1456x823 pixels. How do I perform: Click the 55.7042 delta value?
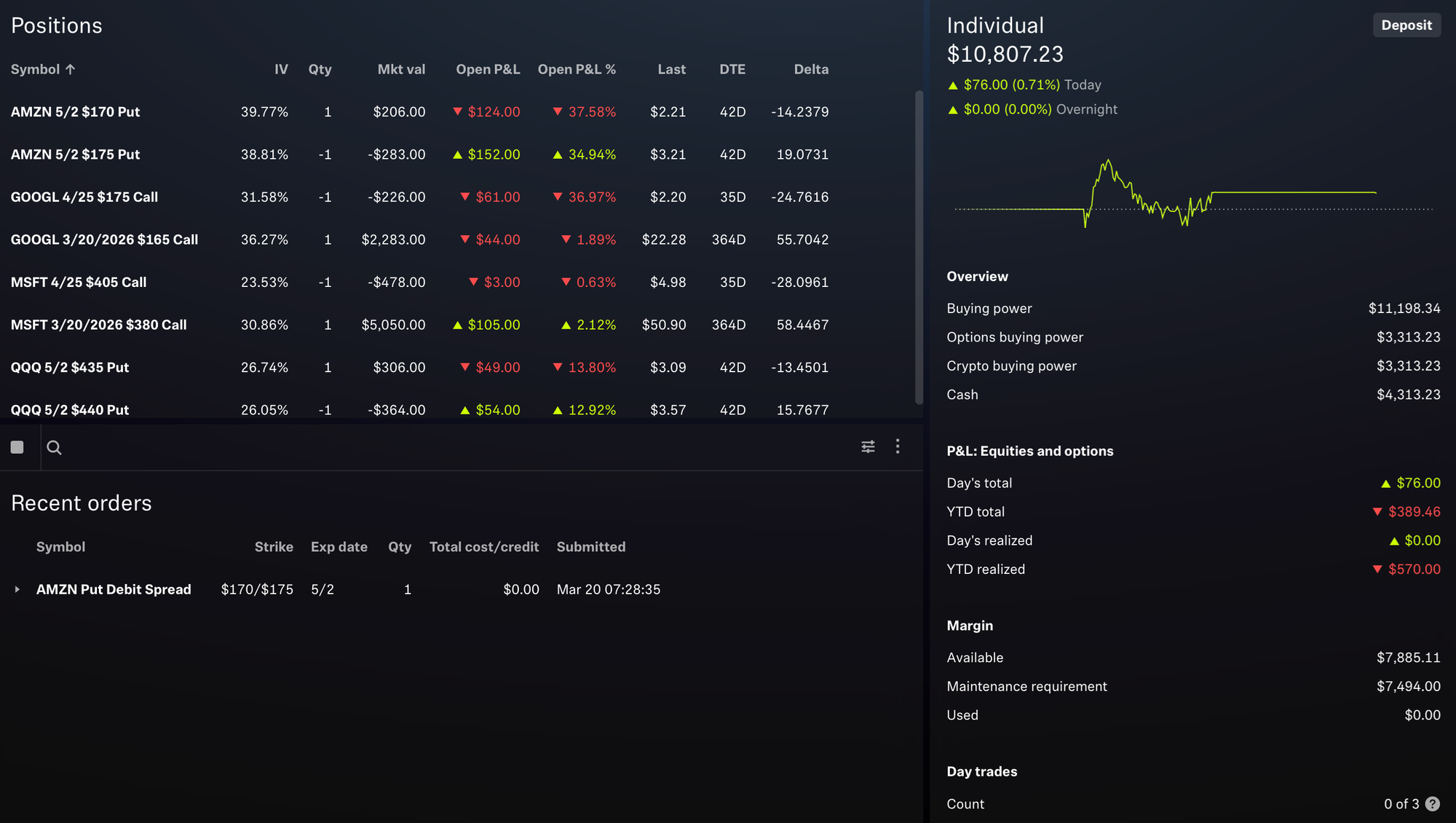802,240
